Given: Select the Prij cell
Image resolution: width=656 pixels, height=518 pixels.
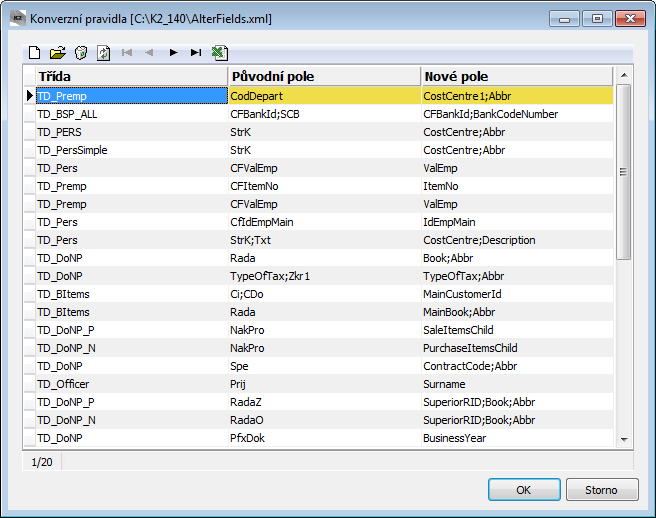Looking at the screenshot, I should [324, 384].
